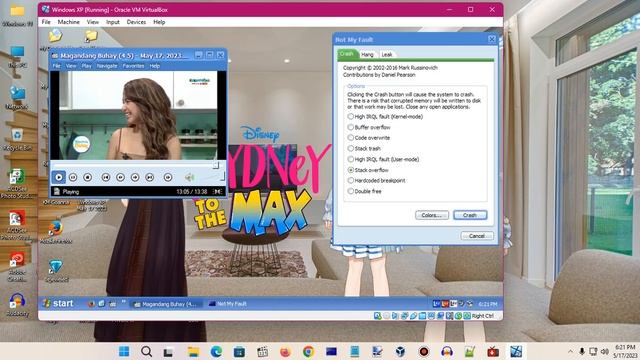The height and width of the screenshot is (360, 640).
Task: Select the Crash tab in Not My Fault
Action: [x=347, y=54]
